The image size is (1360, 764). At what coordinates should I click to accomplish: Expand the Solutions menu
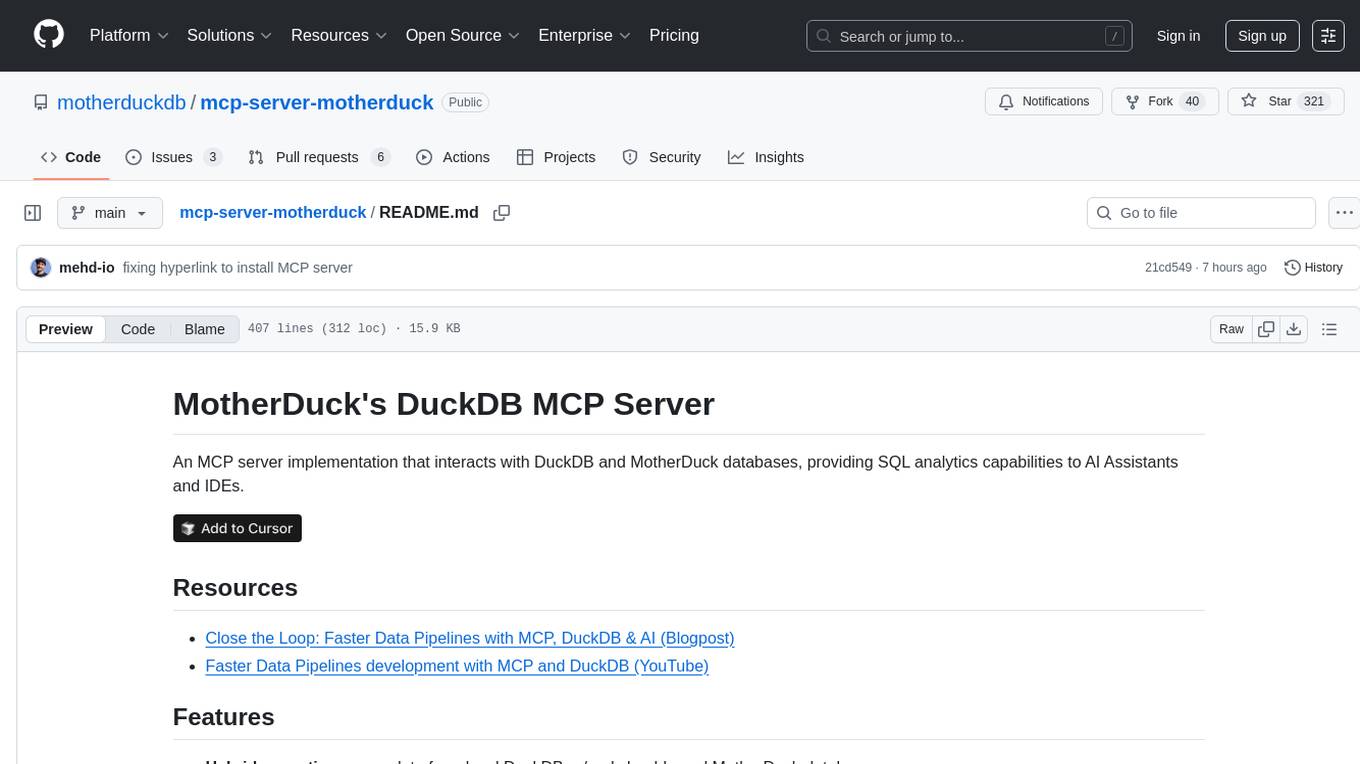[x=230, y=35]
